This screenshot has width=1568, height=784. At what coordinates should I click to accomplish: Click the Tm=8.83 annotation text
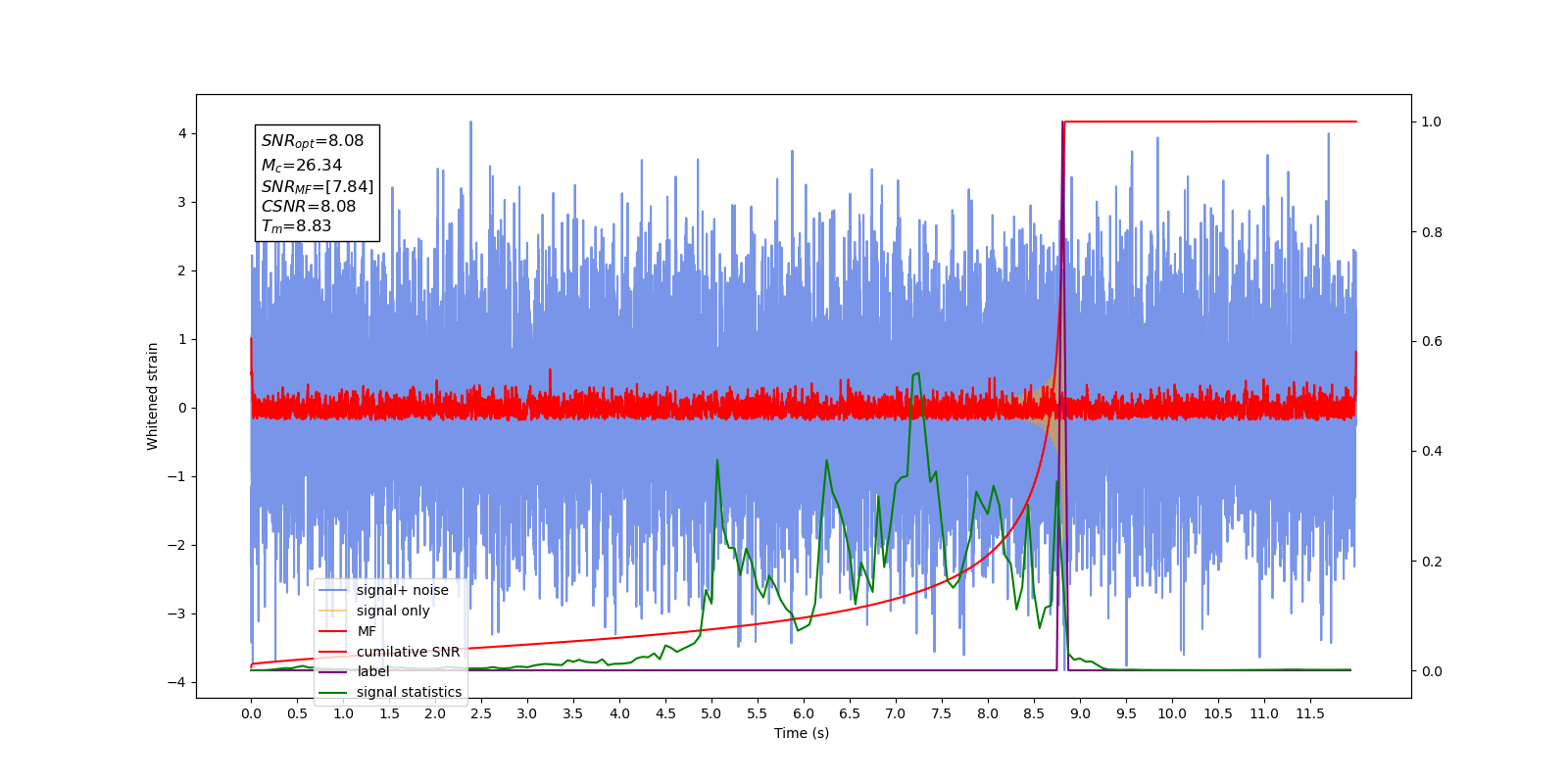click(296, 226)
